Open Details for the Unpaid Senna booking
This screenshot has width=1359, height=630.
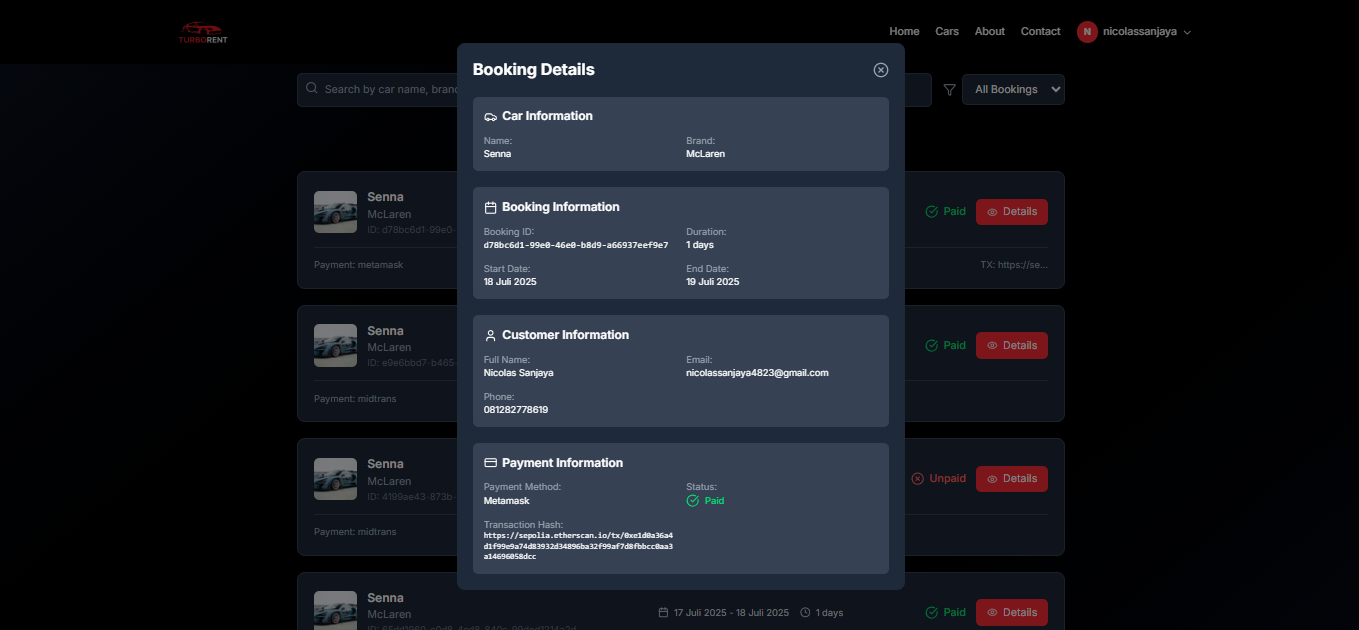pos(1011,479)
